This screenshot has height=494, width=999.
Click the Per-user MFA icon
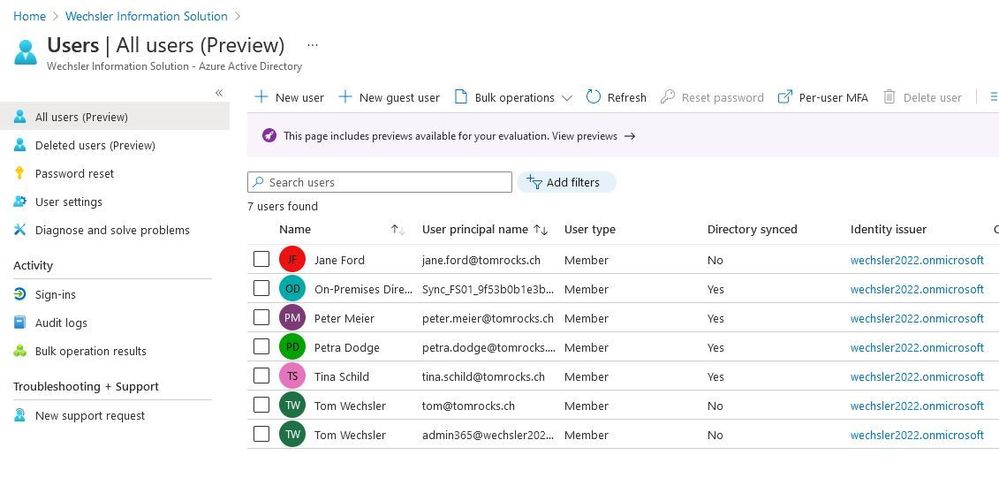785,97
